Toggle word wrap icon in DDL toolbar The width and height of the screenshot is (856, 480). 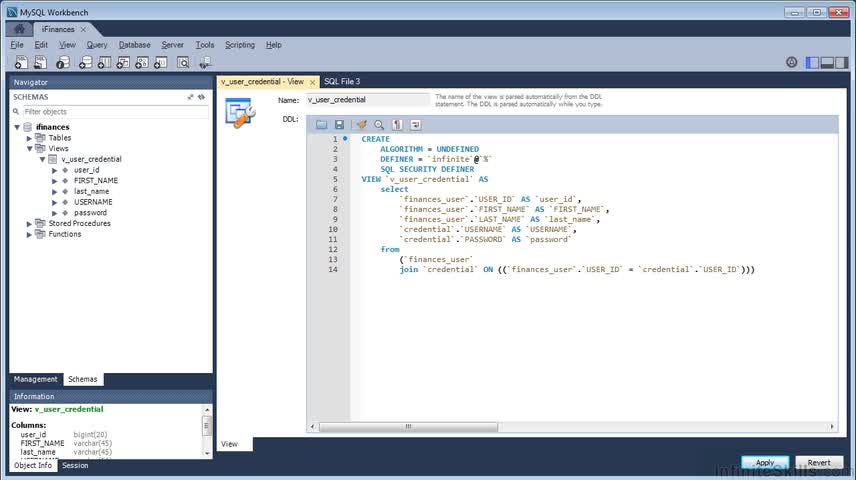[x=415, y=125]
